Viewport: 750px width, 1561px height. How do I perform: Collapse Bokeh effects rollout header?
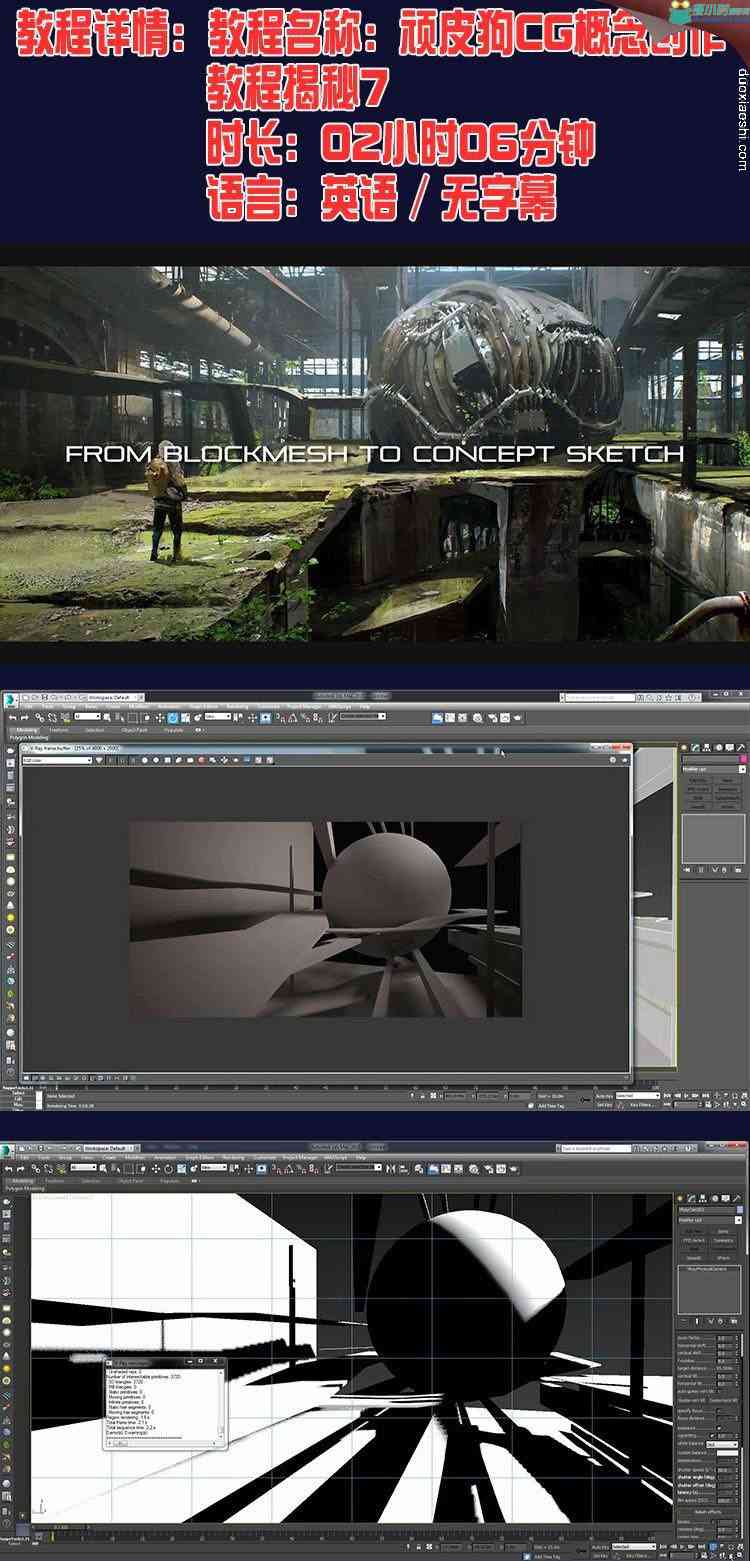pos(708,1512)
